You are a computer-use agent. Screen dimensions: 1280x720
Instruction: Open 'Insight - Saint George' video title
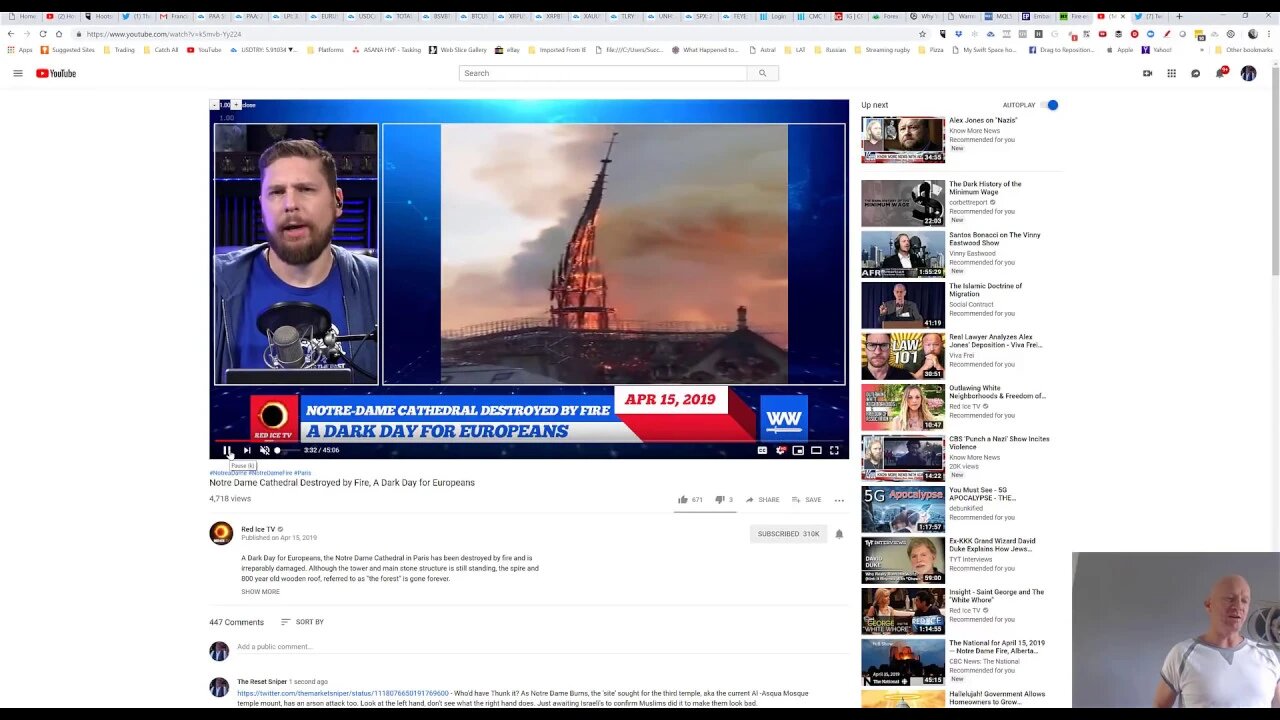(996, 596)
